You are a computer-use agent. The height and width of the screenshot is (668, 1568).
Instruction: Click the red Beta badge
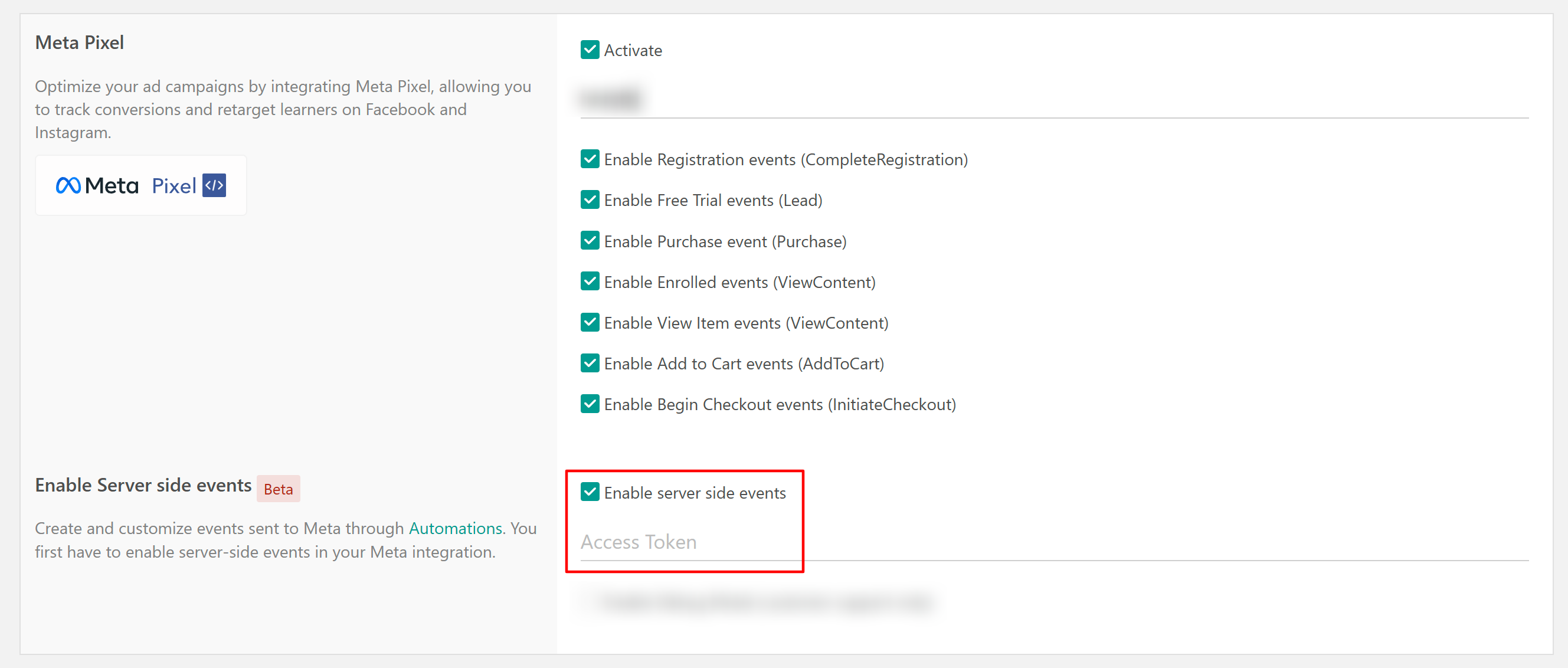tap(278, 489)
